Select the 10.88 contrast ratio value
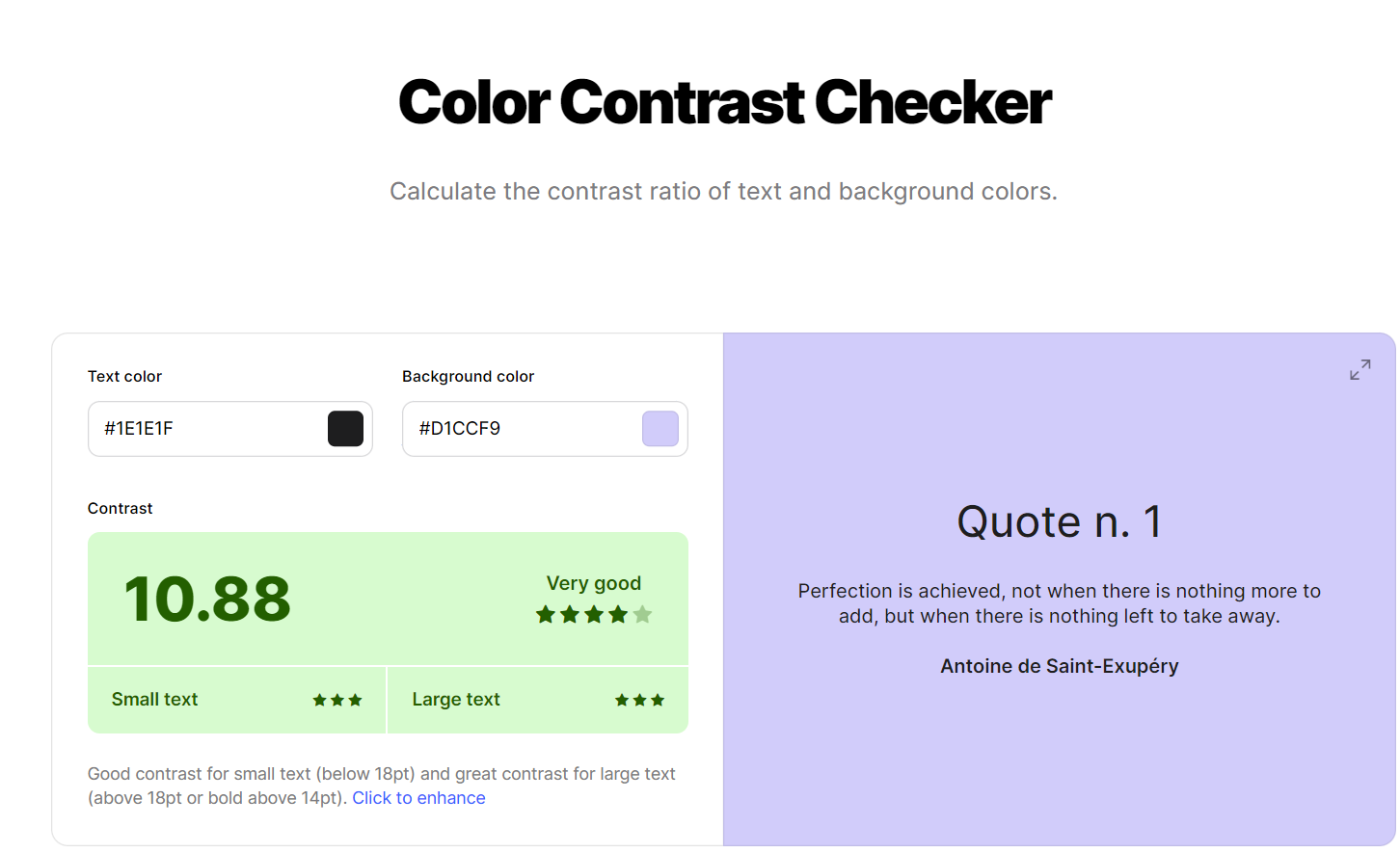Viewport: 1400px width, 853px height. pos(207,599)
